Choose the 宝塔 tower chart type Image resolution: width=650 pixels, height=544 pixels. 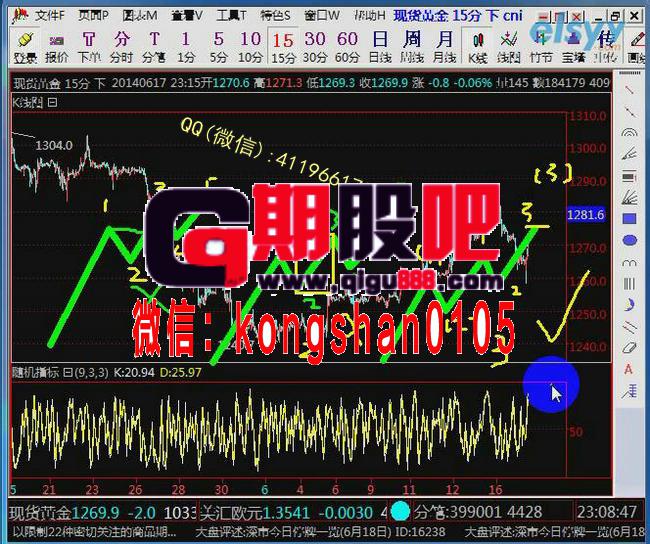coord(574,48)
